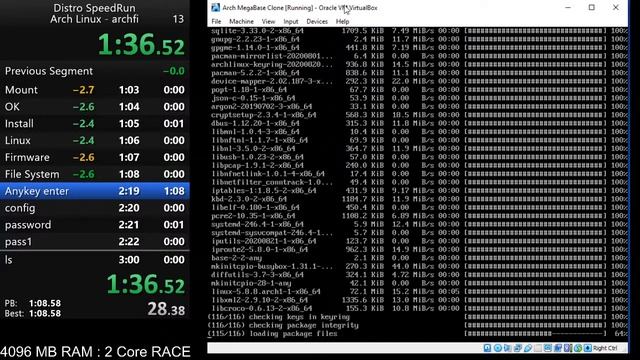Screen dimensions: 640x360
Task: Click the iptables-1:1.8.5-2-x86_64 package line
Action: [419, 191]
